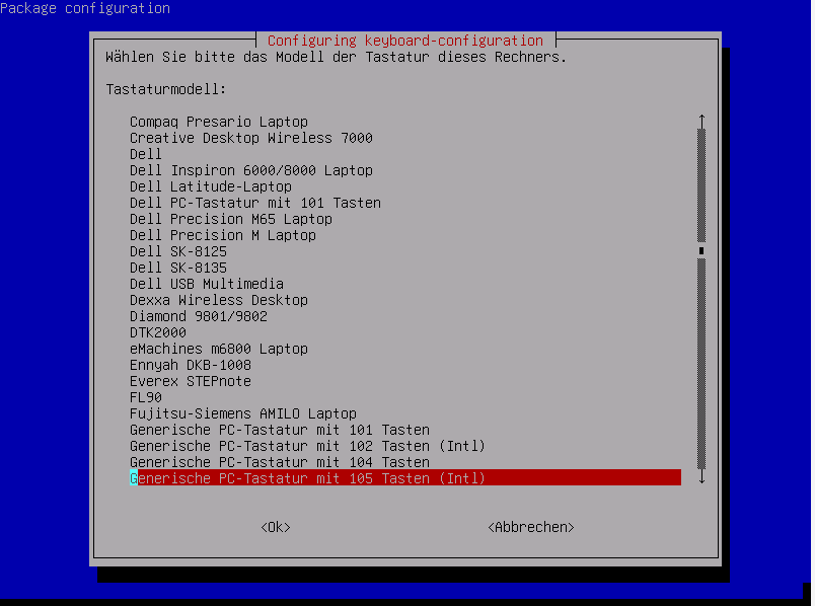Pick Diamond 9801/9802 entry
The width and height of the screenshot is (816, 606).
click(x=198, y=316)
